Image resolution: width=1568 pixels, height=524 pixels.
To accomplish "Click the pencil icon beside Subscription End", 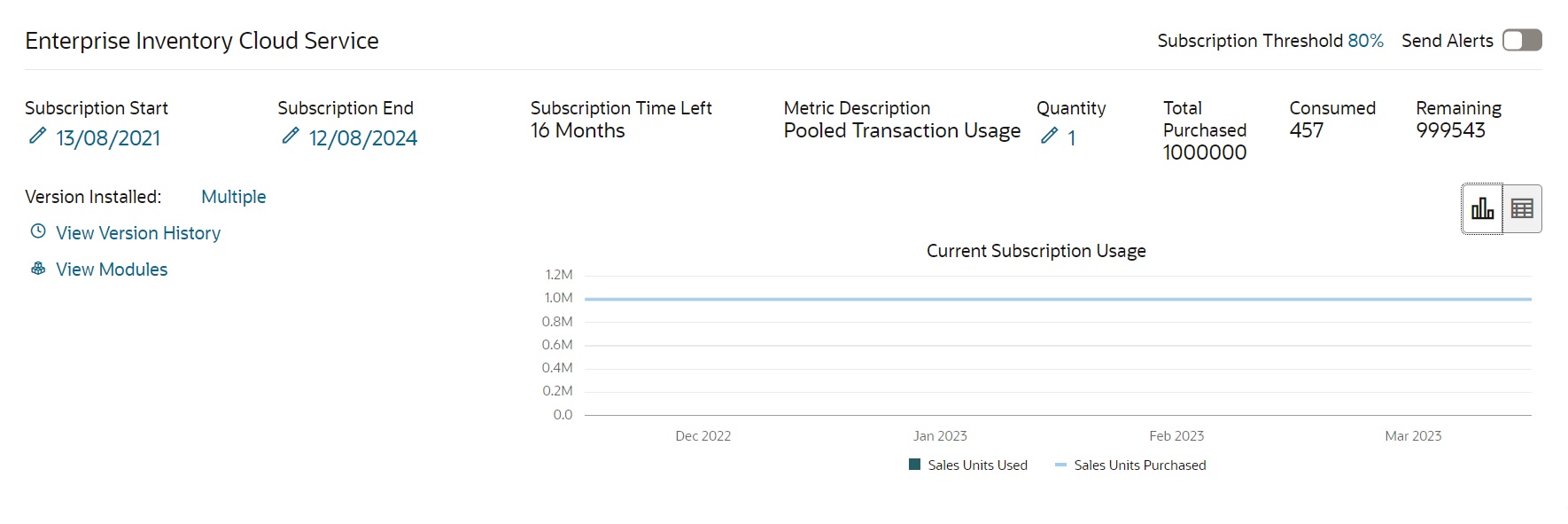I will pos(291,136).
